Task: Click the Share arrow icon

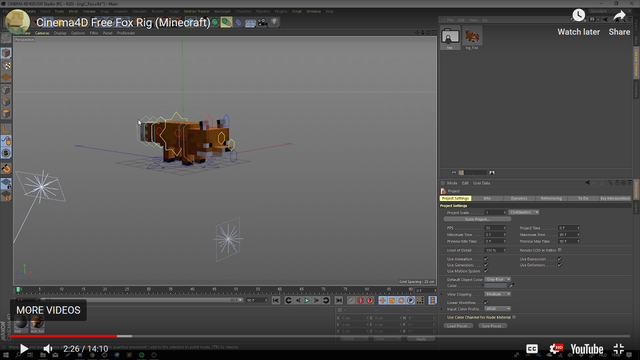Action: [619, 16]
